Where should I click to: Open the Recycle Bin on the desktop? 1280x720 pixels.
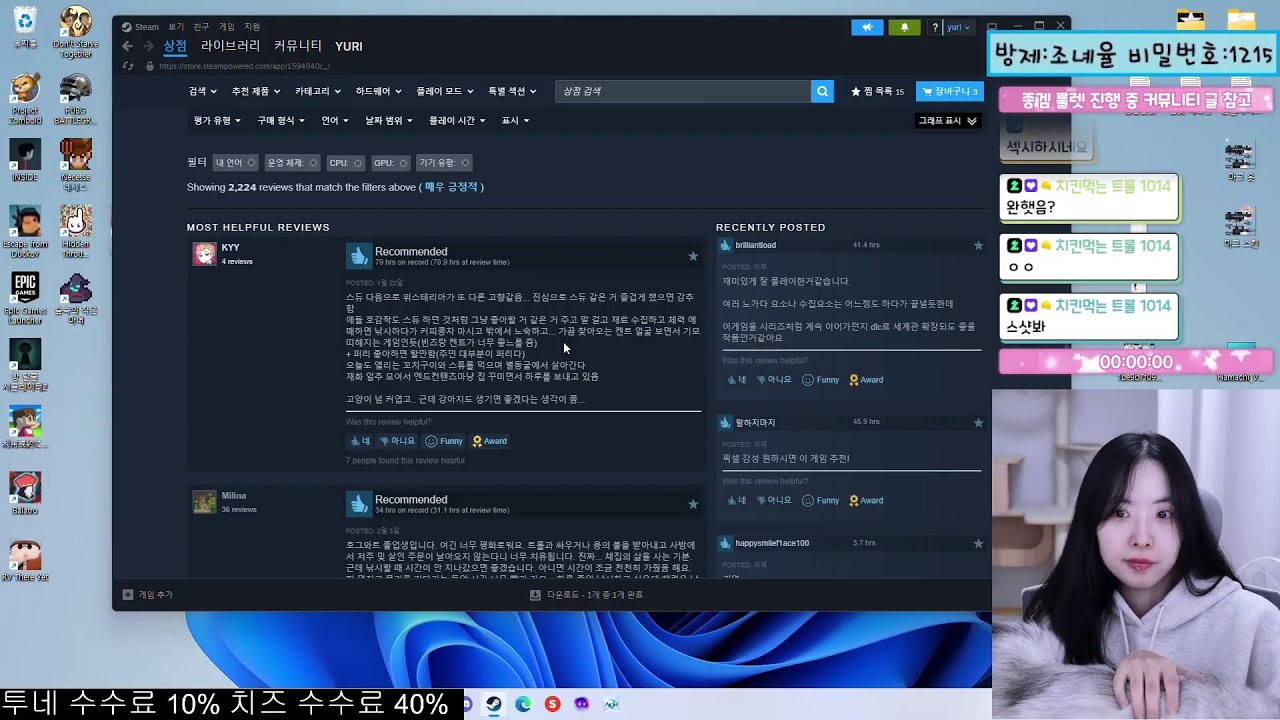(25, 26)
